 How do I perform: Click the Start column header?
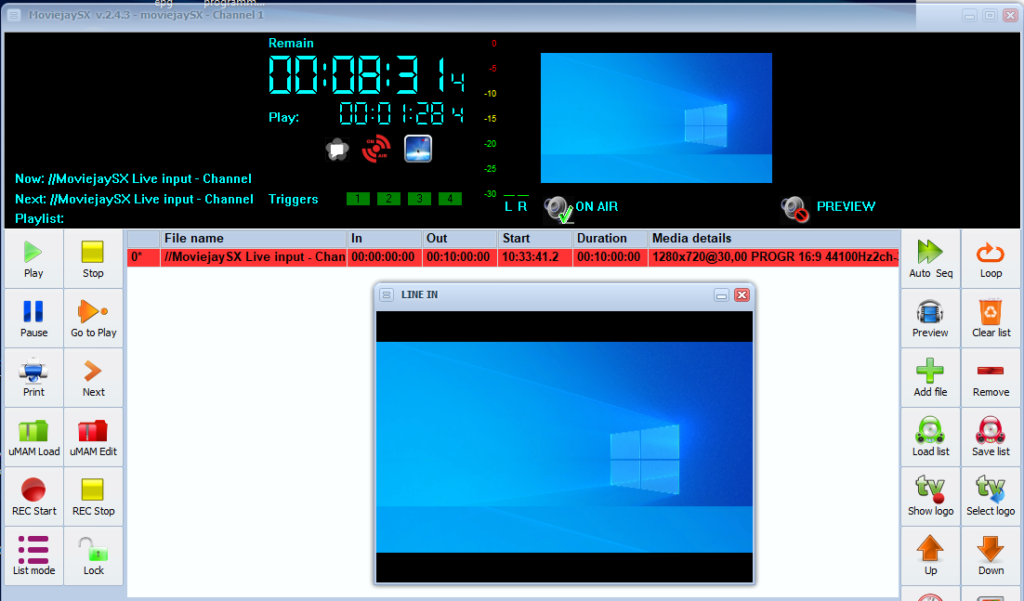[x=536, y=238]
